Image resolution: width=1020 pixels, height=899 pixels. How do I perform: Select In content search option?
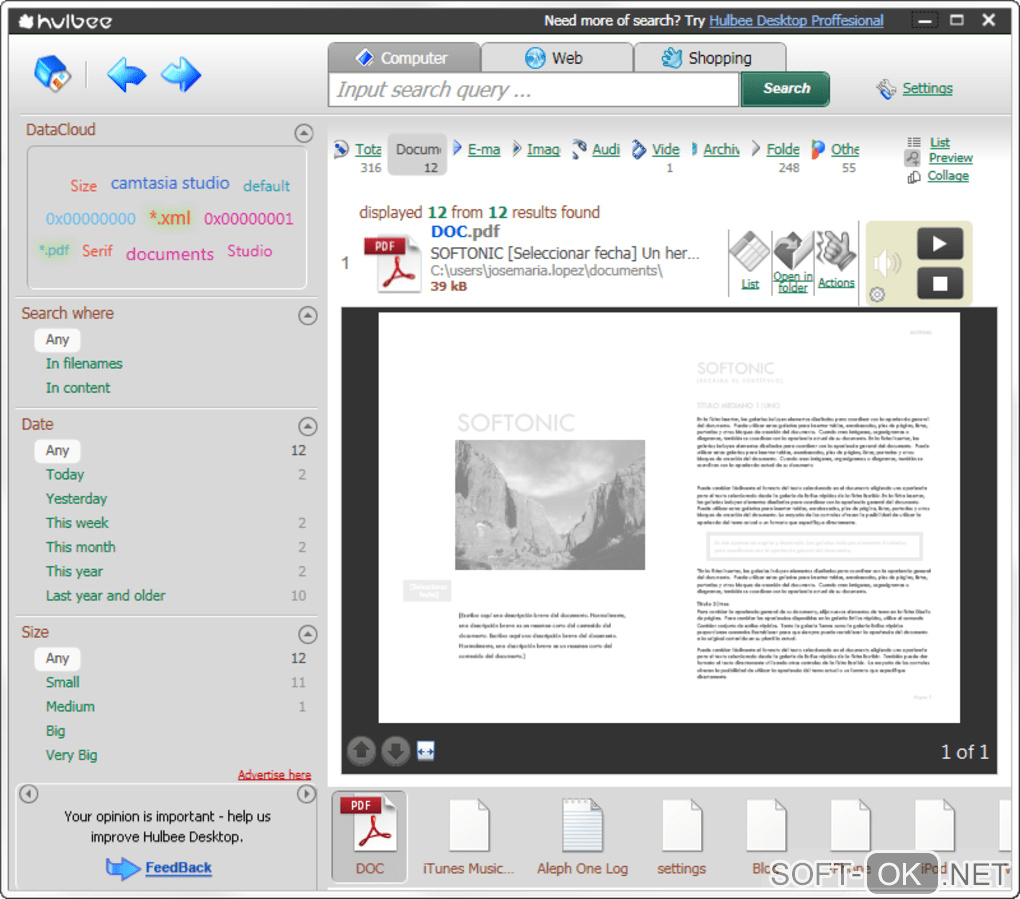coord(78,388)
